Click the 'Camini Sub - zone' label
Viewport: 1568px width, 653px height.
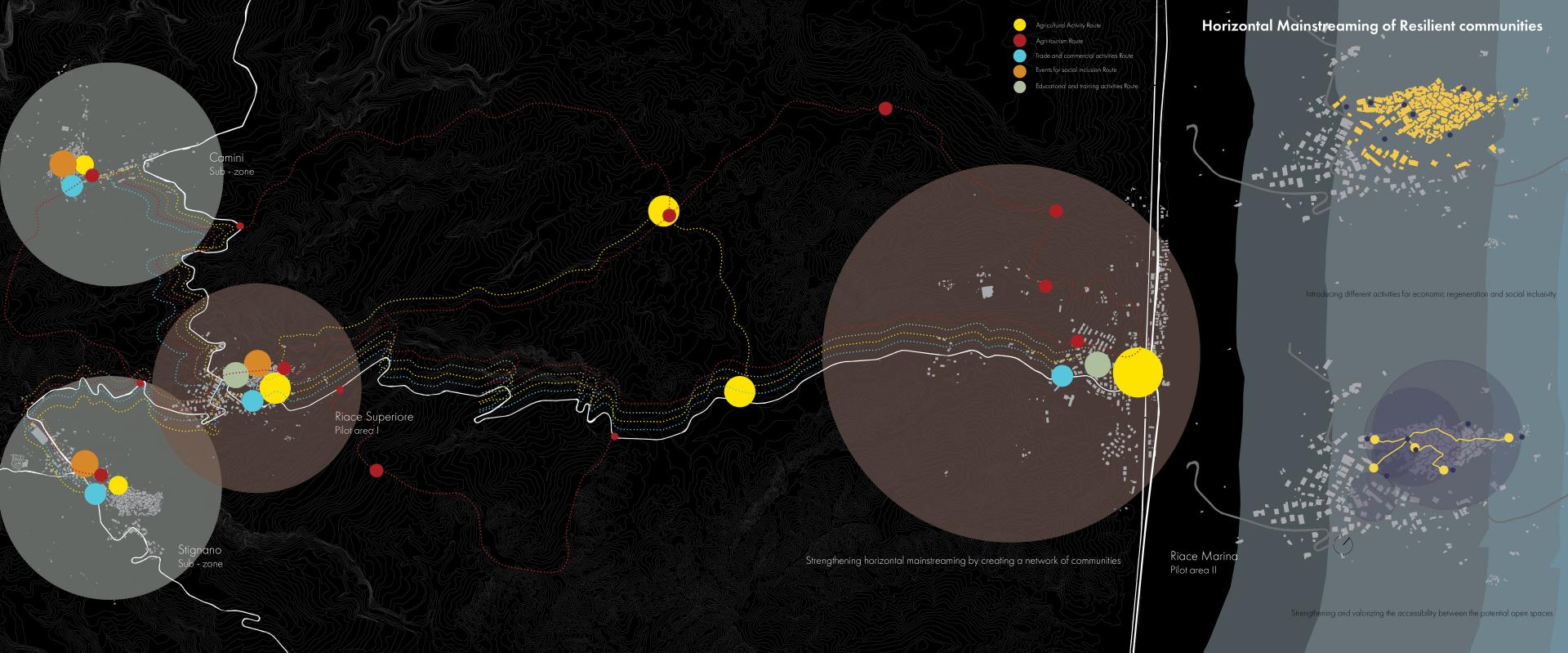point(231,163)
